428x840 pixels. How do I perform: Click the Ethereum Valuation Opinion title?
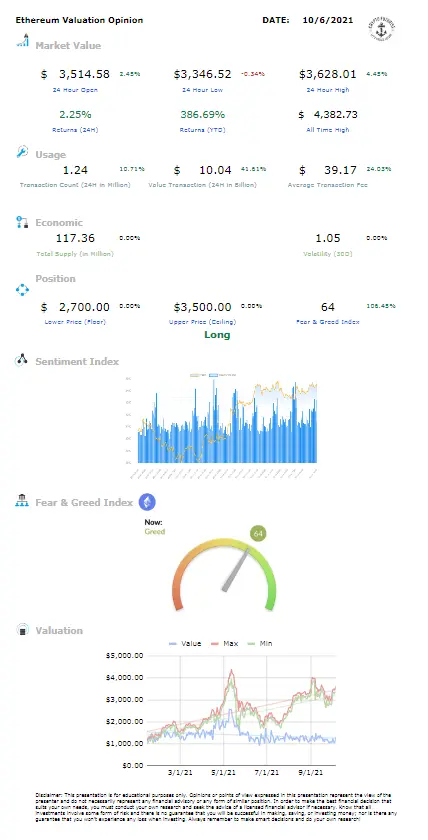pyautogui.click(x=79, y=20)
